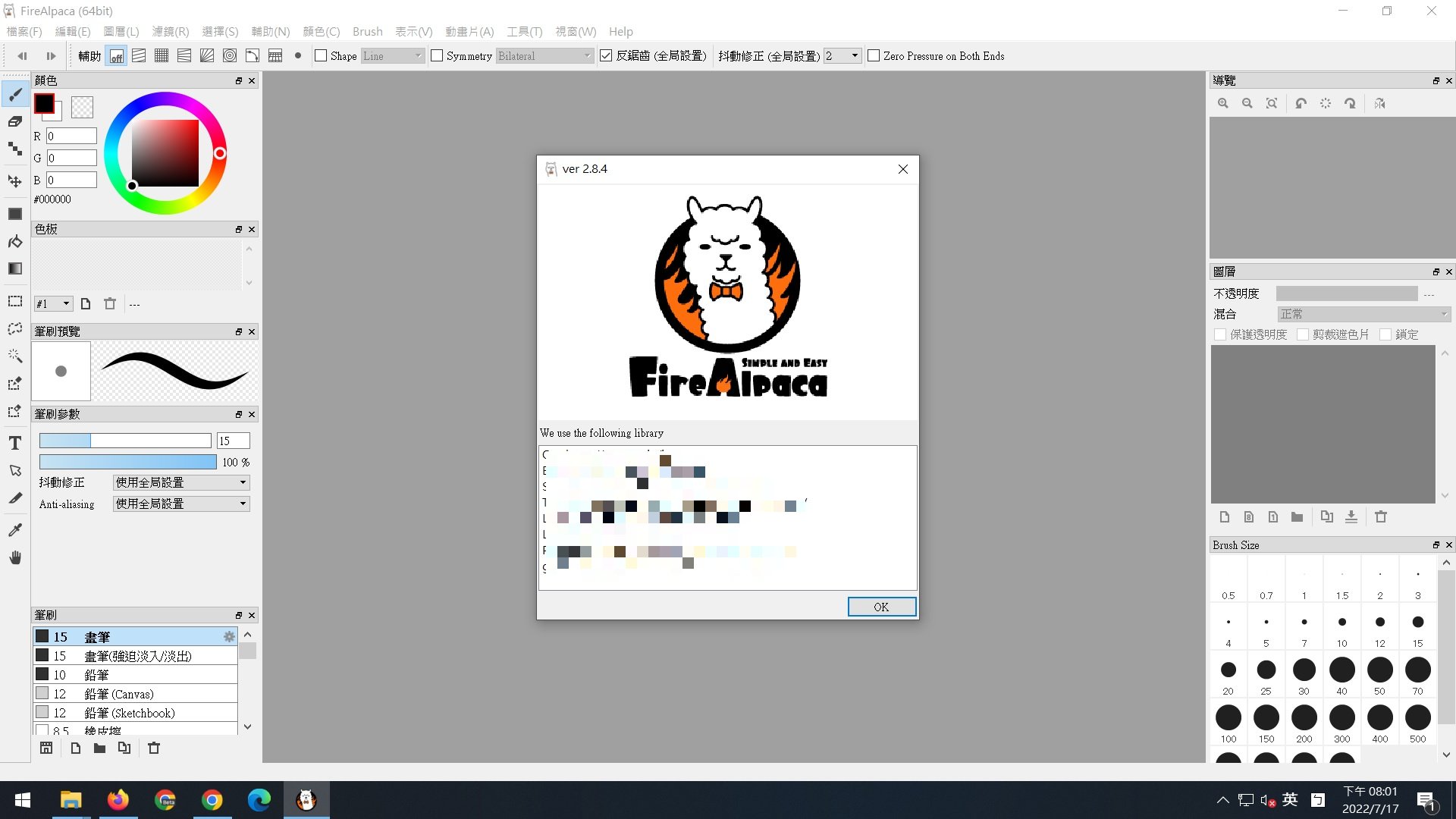The height and width of the screenshot is (819, 1456).
Task: Close the ver 2.8.4 dialog
Action: point(903,169)
